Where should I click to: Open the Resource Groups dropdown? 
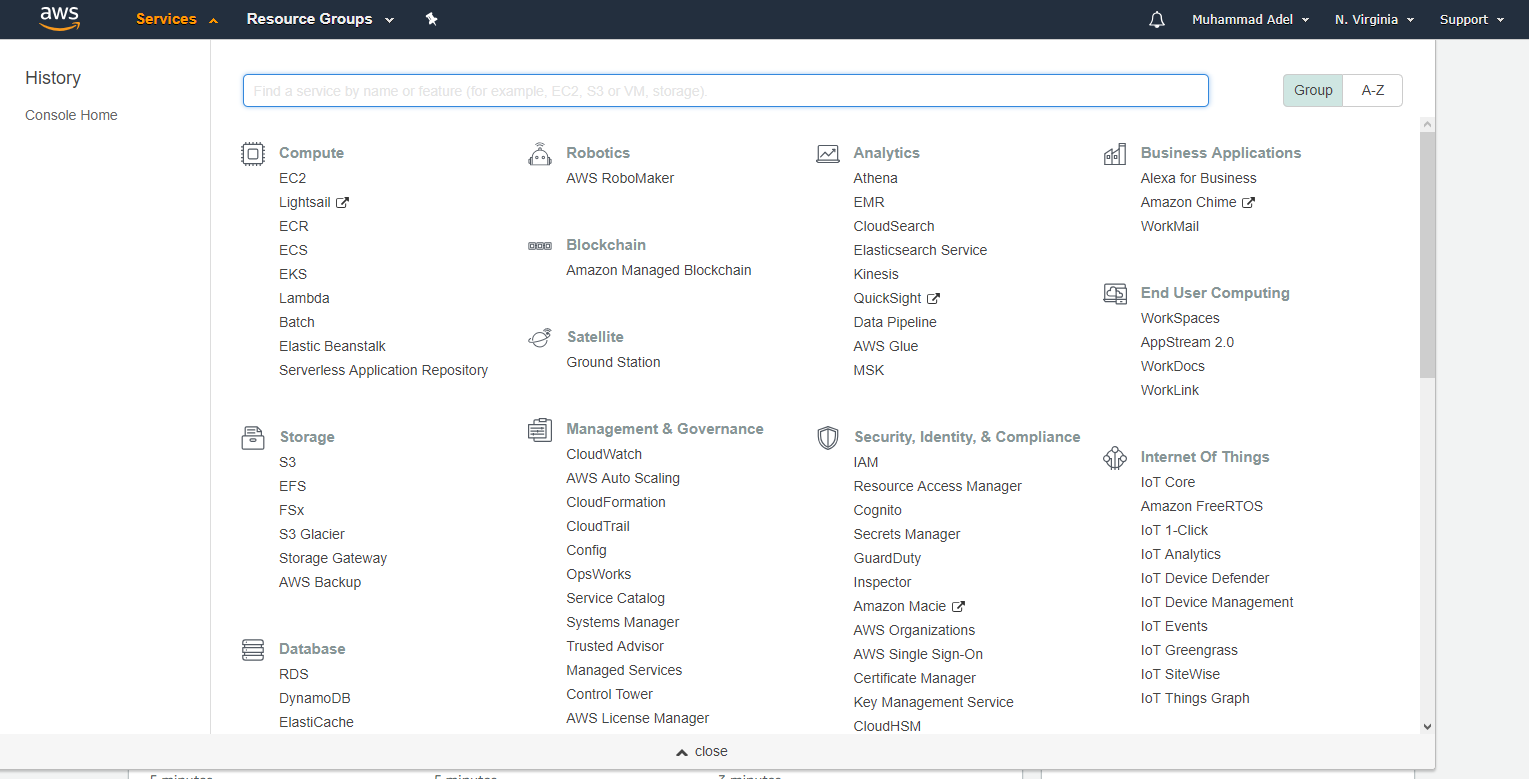(320, 19)
